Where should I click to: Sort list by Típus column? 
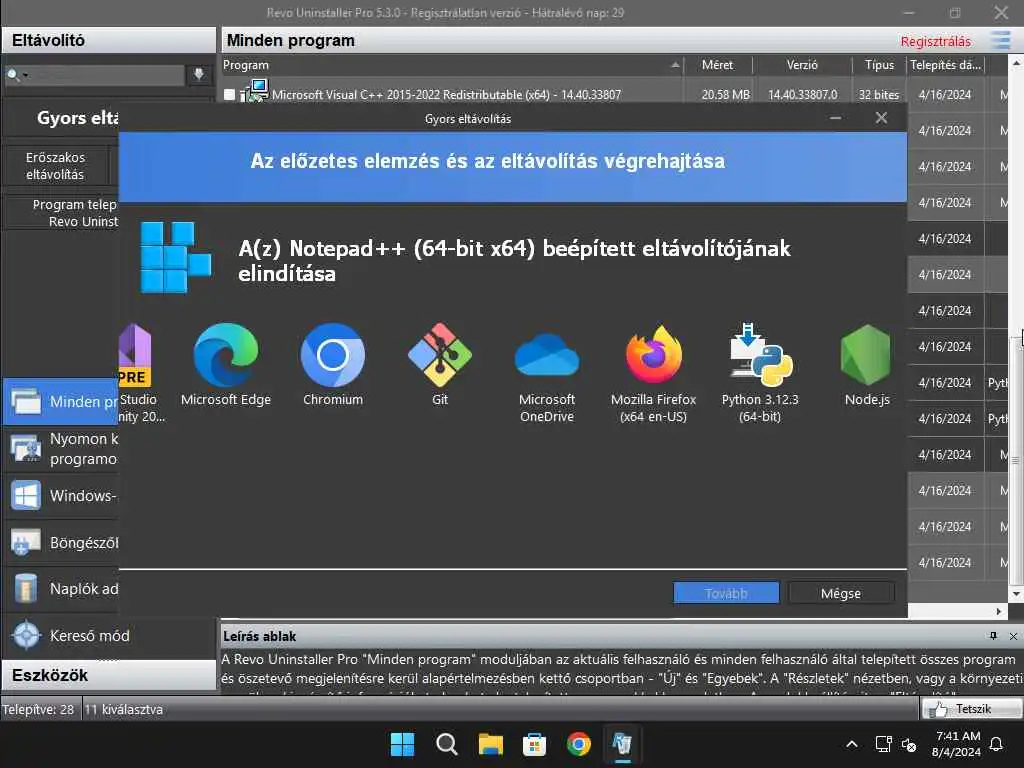point(879,65)
